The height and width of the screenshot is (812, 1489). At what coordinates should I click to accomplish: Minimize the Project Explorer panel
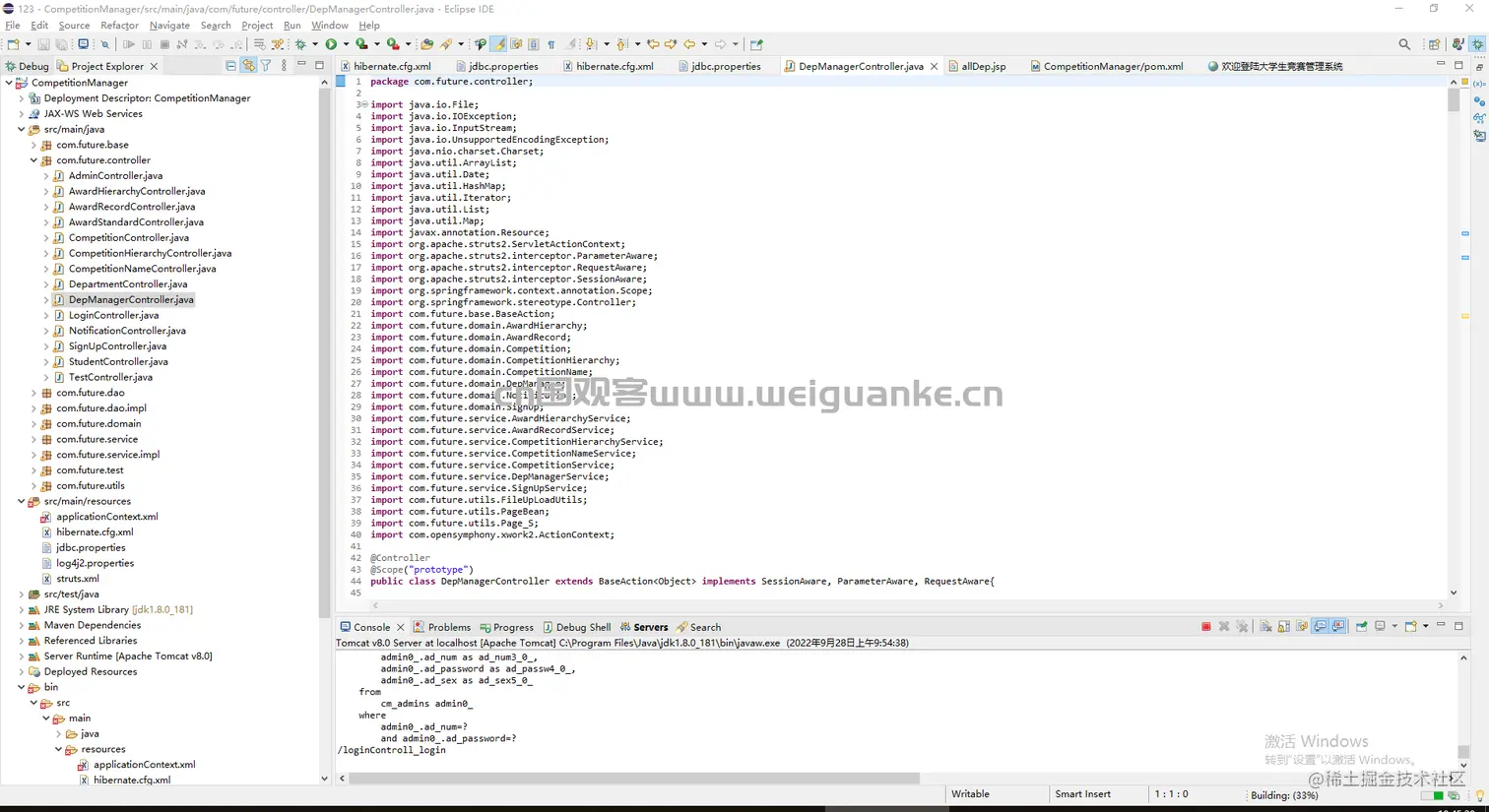[301, 65]
